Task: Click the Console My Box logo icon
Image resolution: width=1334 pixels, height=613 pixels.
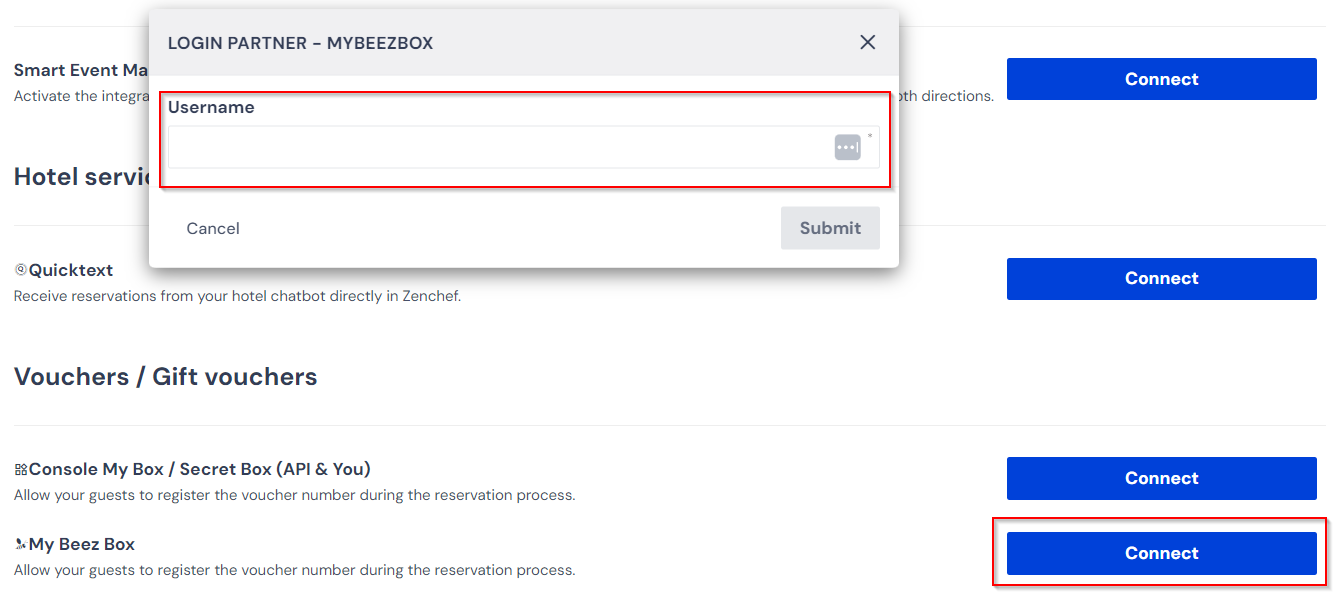Action: (20, 469)
